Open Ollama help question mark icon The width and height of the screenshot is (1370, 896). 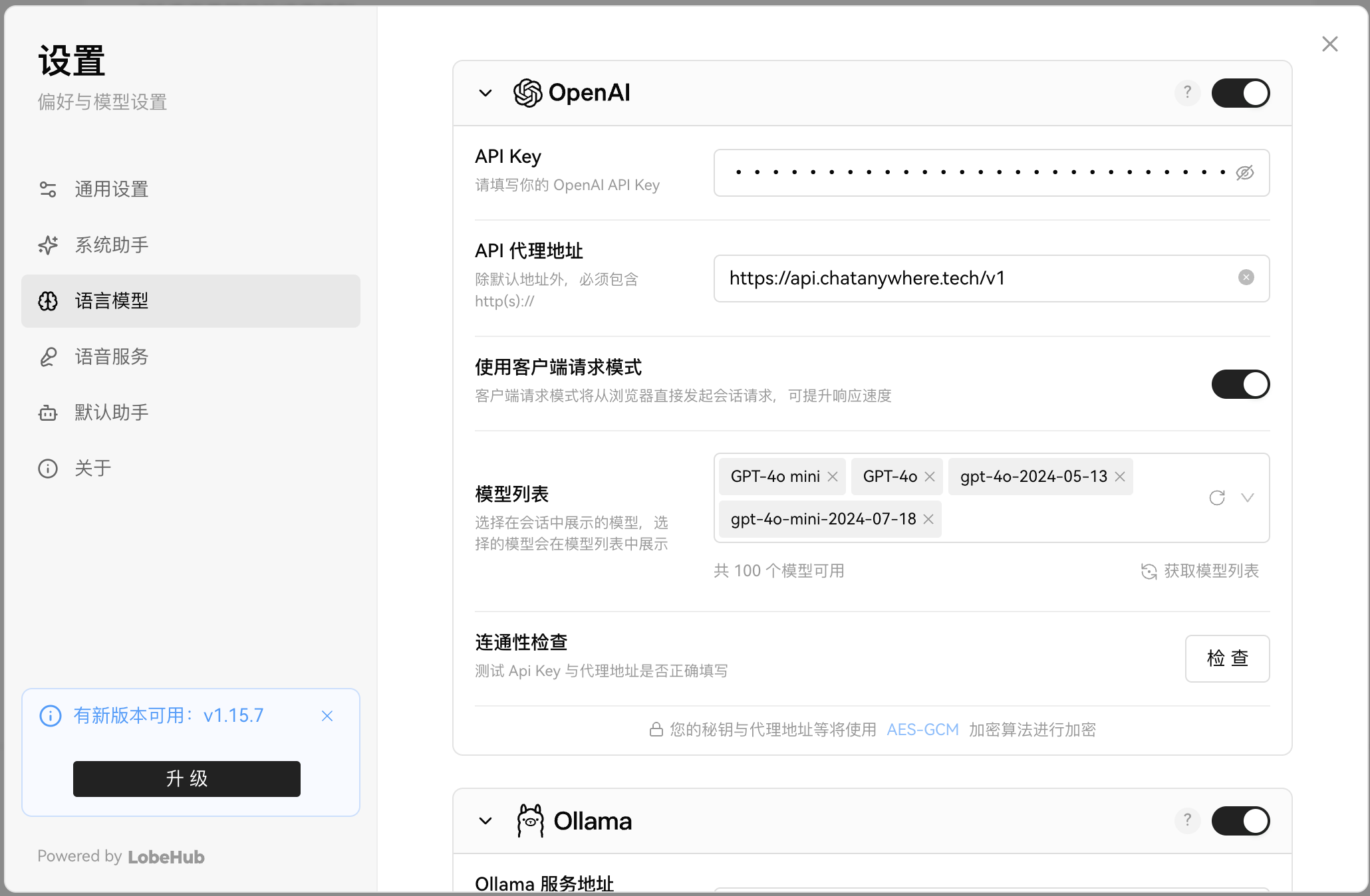1187,821
